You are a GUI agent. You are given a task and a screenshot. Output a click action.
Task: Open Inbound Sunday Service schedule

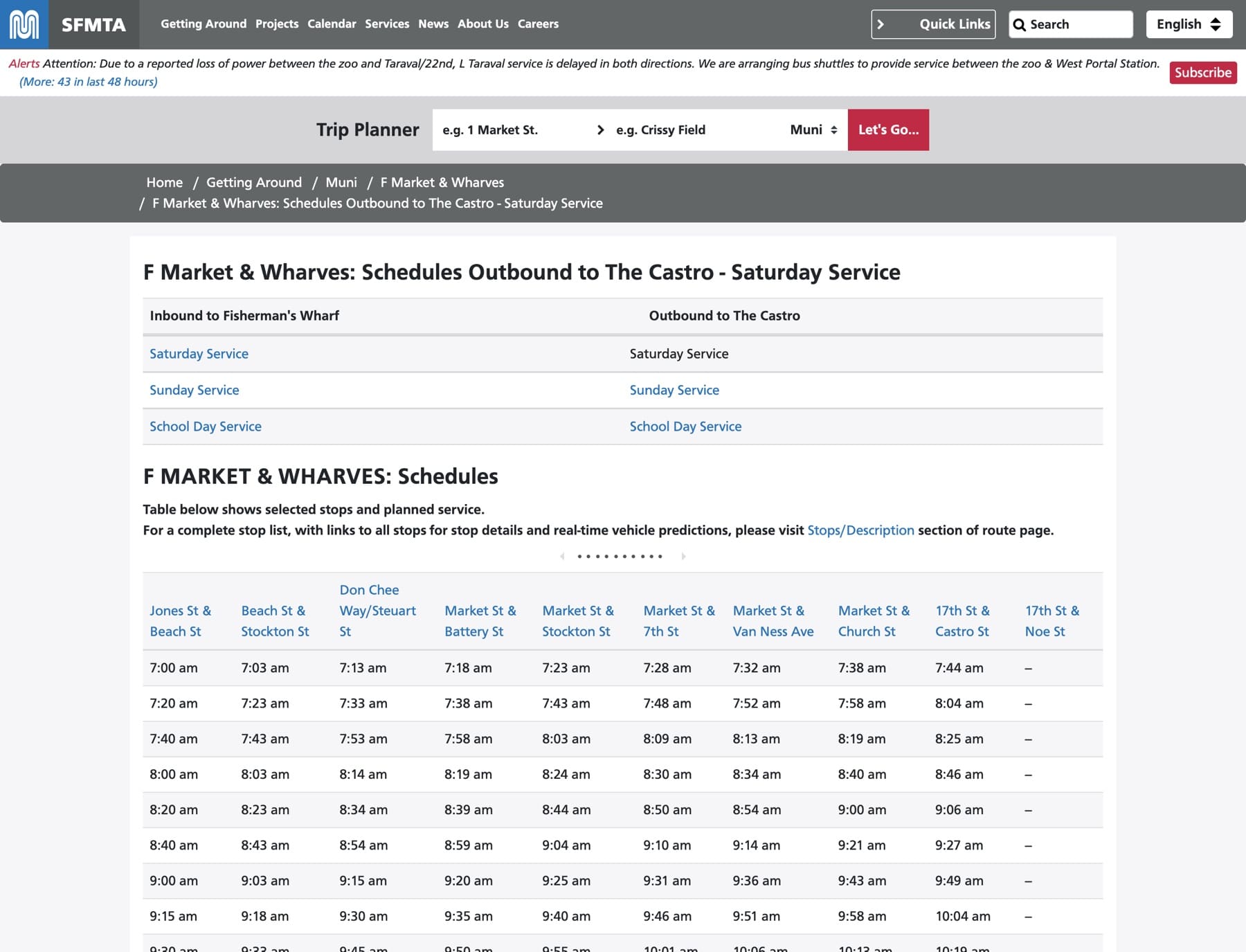pyautogui.click(x=195, y=390)
